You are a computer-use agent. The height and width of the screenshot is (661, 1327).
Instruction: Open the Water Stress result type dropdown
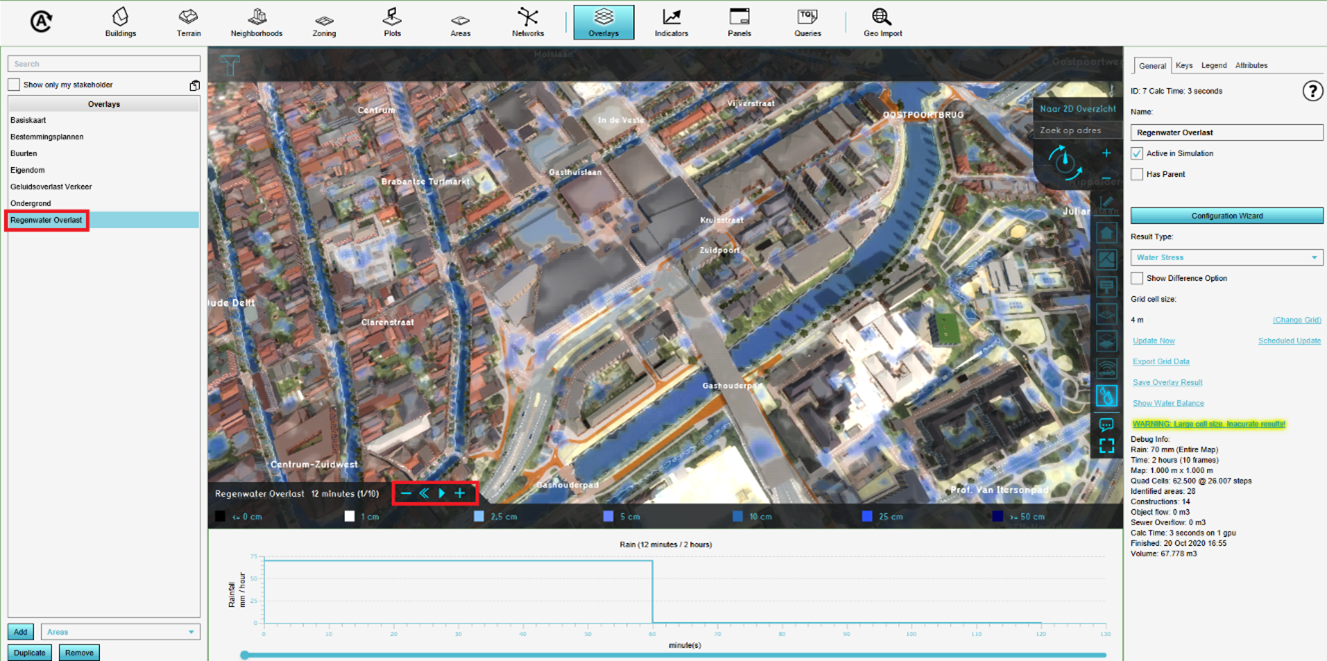(1227, 258)
